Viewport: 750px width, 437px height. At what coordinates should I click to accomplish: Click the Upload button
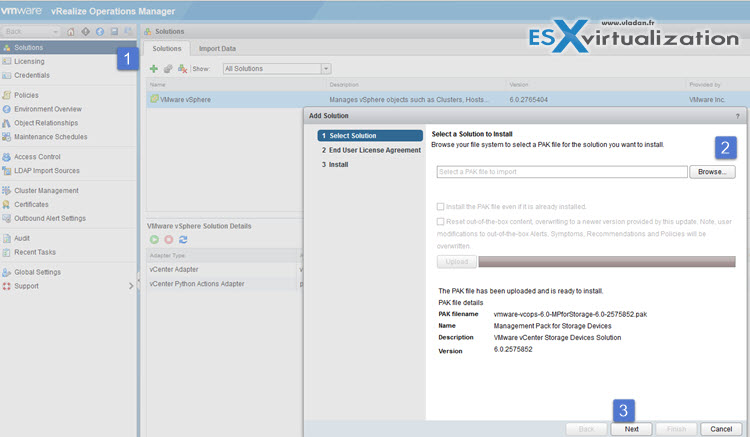tap(457, 262)
